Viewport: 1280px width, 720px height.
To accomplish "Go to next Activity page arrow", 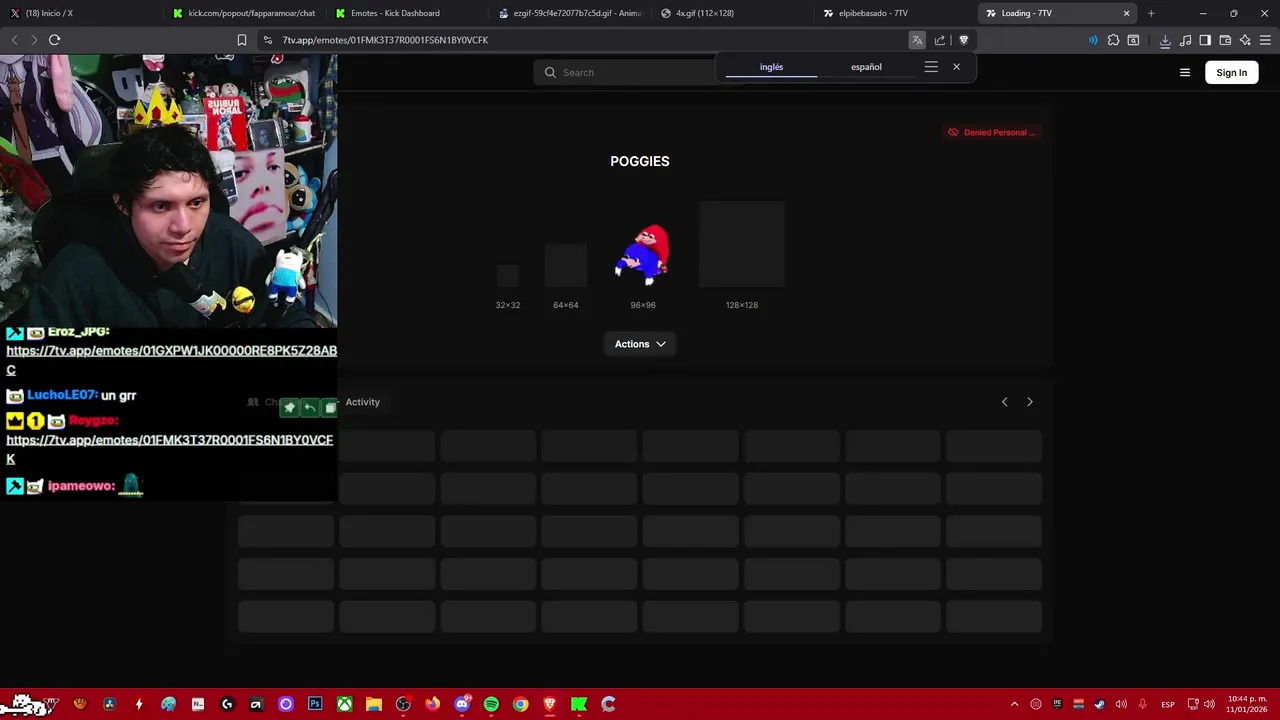I will click(x=1030, y=402).
